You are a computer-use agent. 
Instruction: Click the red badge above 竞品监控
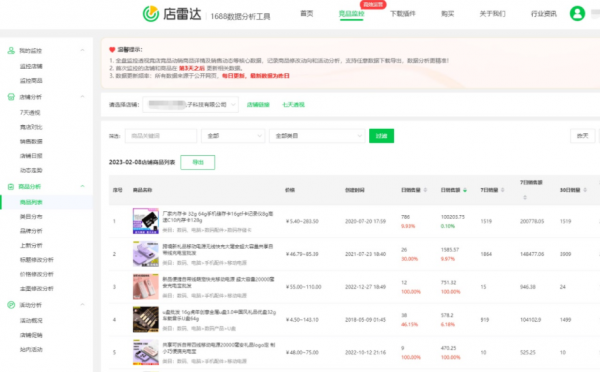(x=373, y=5)
